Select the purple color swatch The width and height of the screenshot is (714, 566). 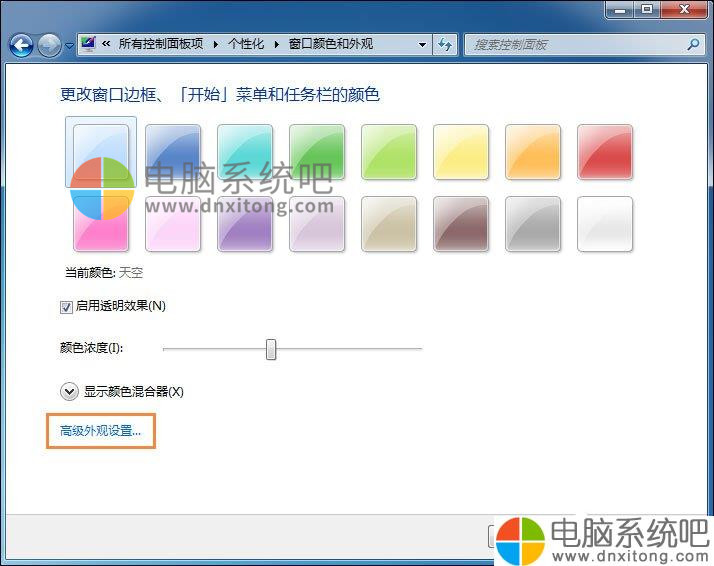coord(245,224)
